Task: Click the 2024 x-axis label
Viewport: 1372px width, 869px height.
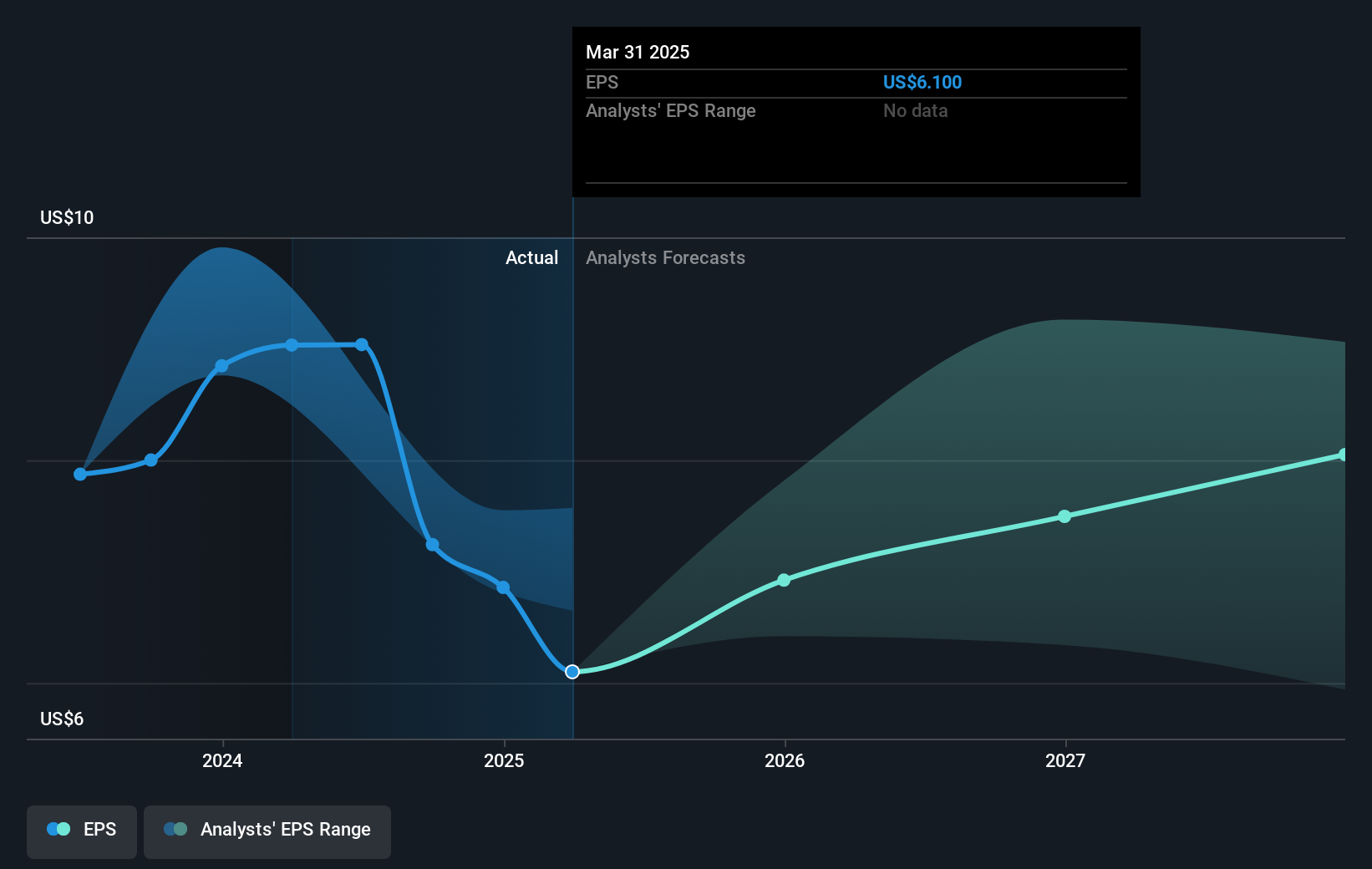Action: 222,760
